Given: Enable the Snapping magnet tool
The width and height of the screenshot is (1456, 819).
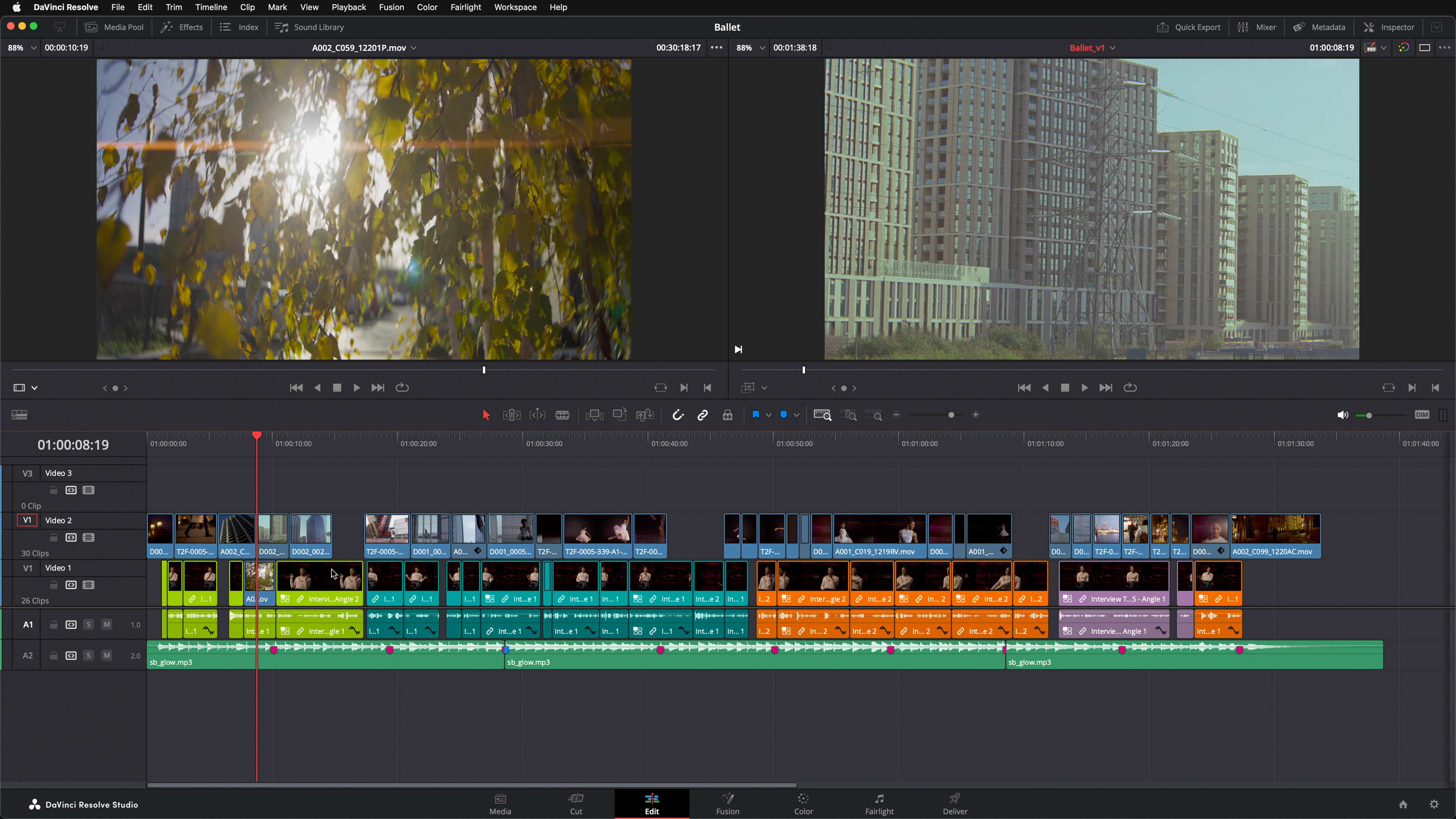Looking at the screenshot, I should (x=678, y=414).
